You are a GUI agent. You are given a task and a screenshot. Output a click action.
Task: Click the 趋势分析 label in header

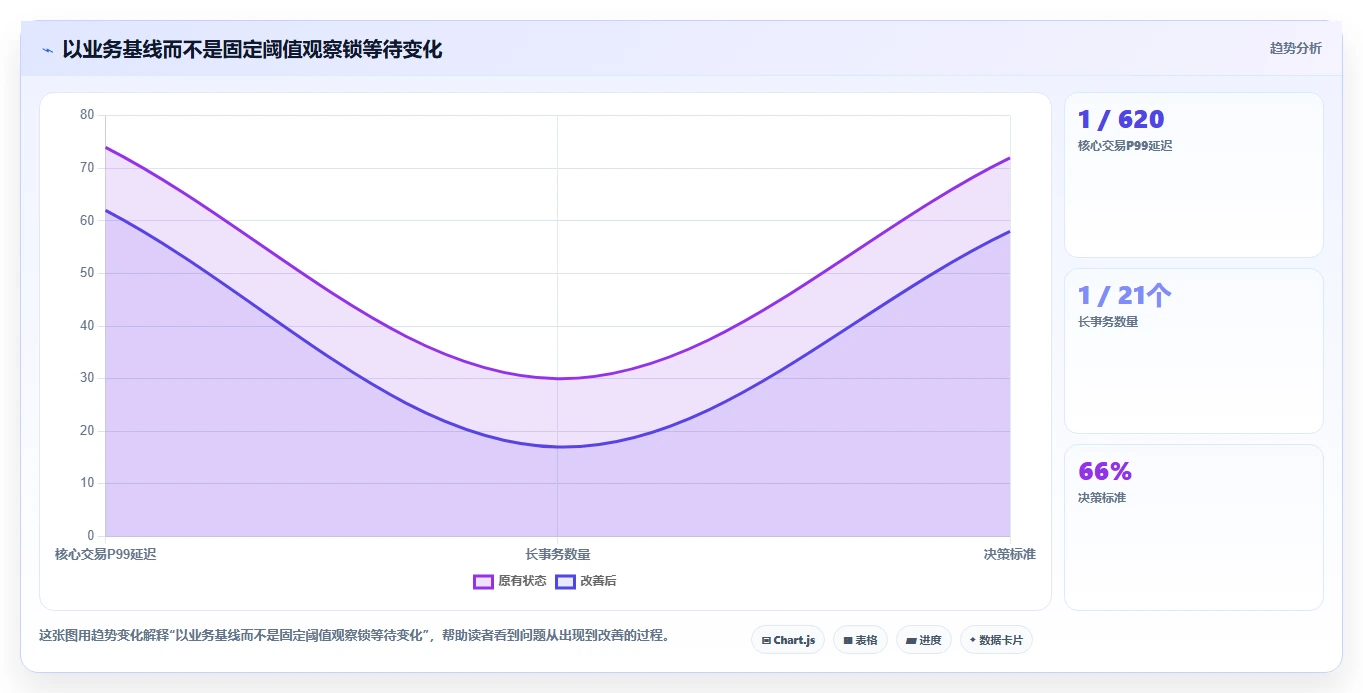[1295, 48]
